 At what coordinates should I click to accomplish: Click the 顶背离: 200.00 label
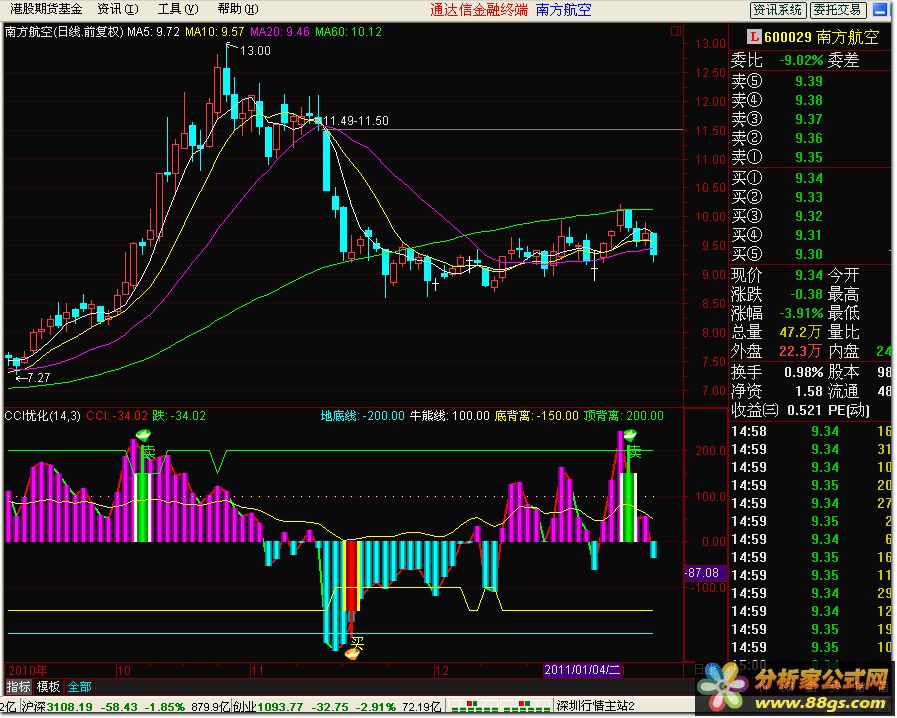(x=624, y=416)
